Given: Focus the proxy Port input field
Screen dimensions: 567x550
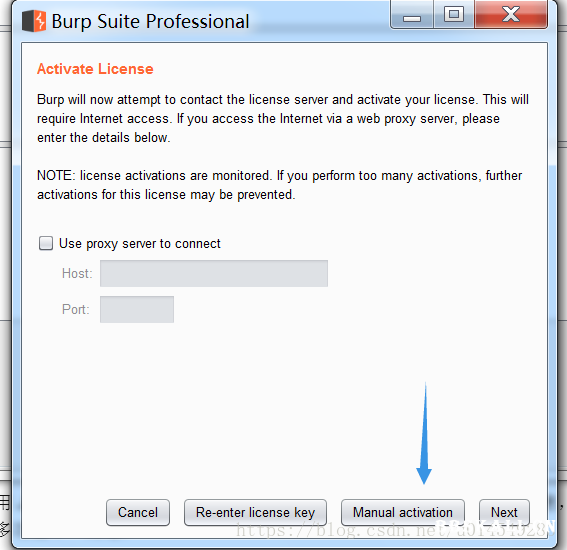Looking at the screenshot, I should pos(137,309).
